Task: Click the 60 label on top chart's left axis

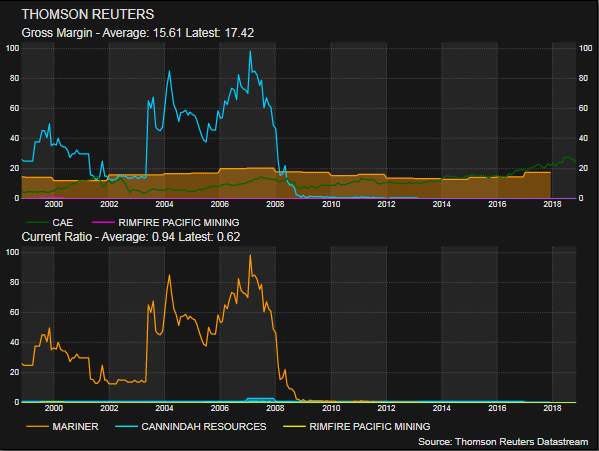Action: pos(14,108)
